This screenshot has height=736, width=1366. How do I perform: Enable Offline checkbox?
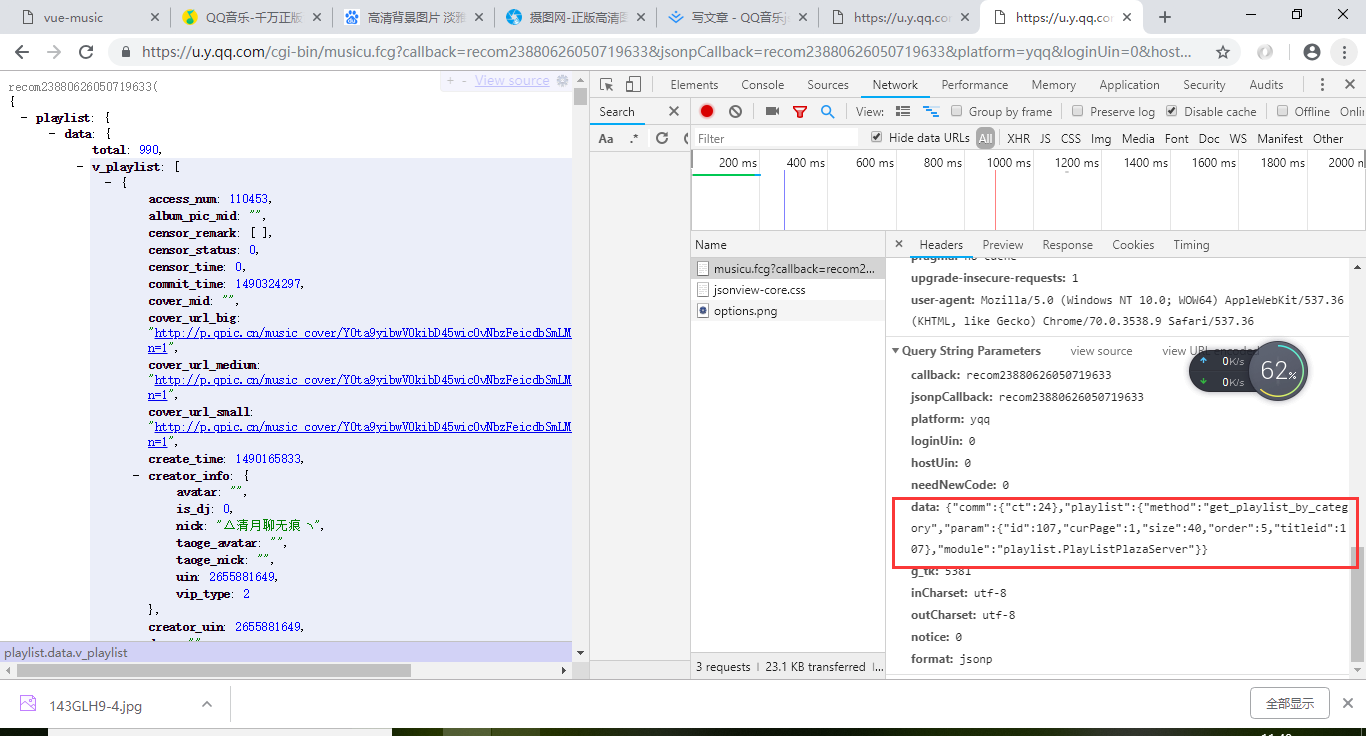[x=1283, y=111]
